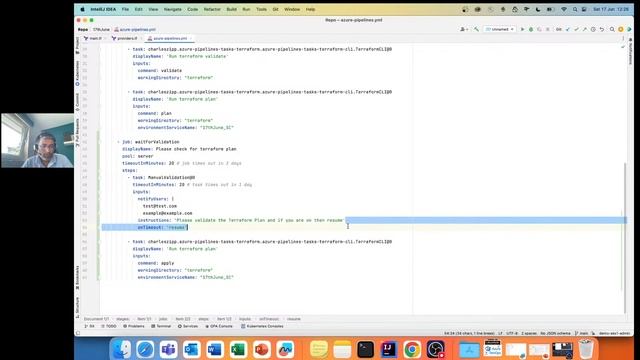Click the green Debug bug icon

[531, 29]
